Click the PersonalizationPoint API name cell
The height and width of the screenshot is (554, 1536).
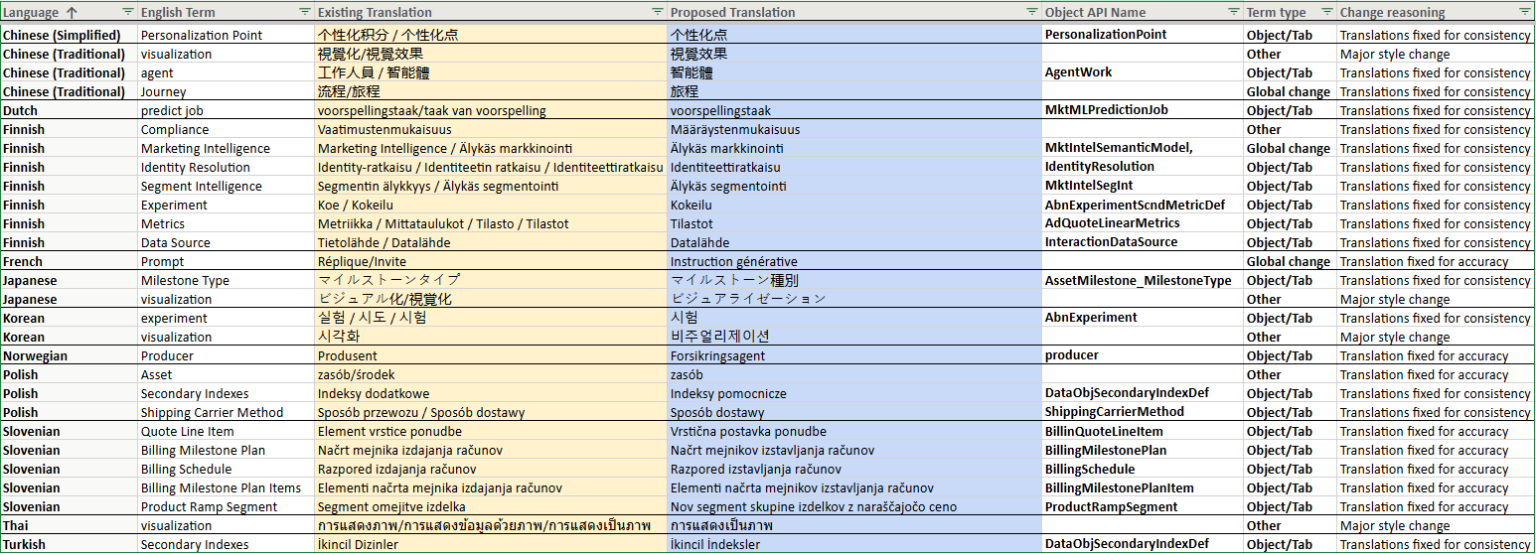[x=1142, y=35]
